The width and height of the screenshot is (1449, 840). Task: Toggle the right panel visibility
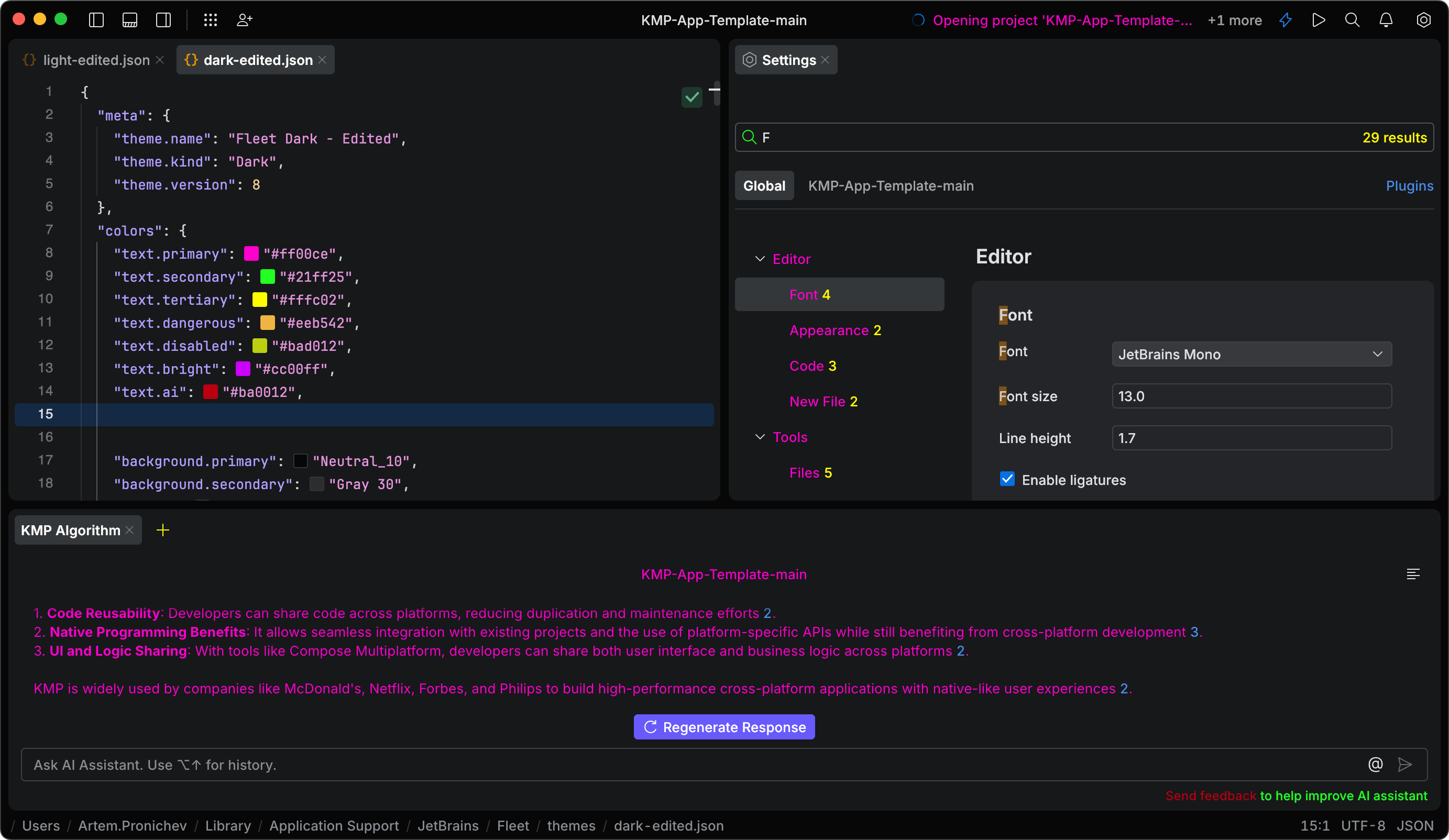click(x=163, y=19)
